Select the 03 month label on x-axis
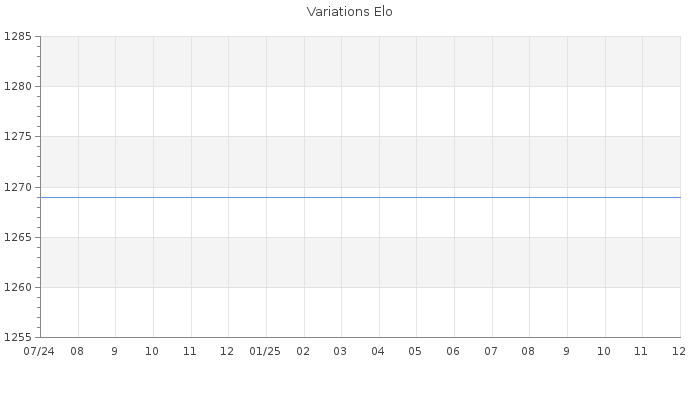This screenshot has width=700, height=400. pyautogui.click(x=340, y=352)
